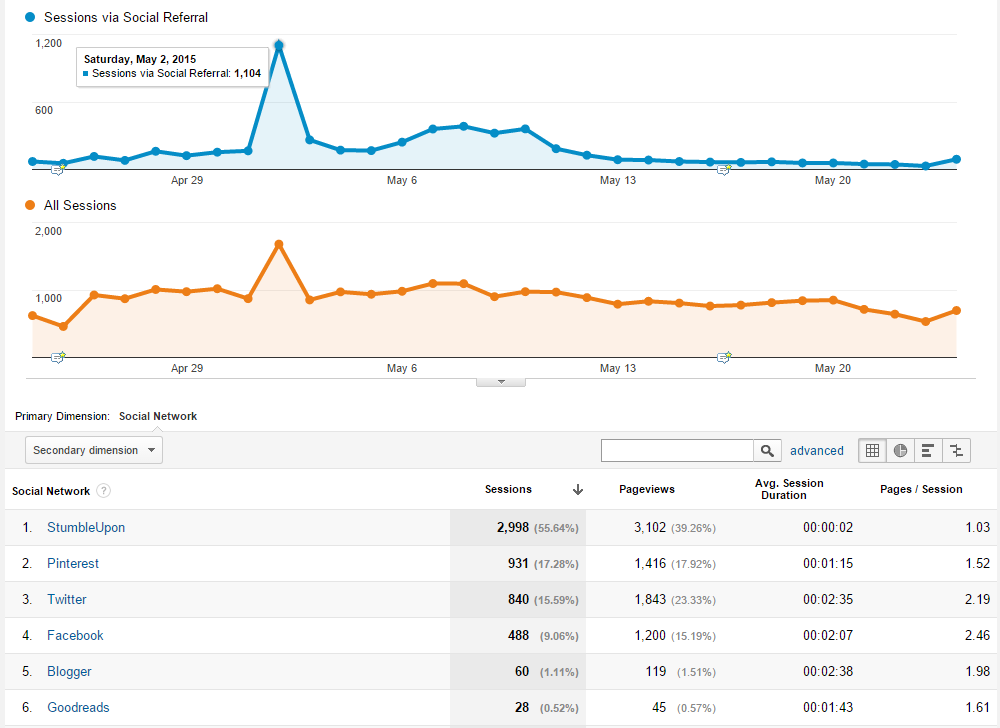Image resolution: width=1000 pixels, height=728 pixels.
Task: Select the comparison view icon
Action: click(956, 451)
